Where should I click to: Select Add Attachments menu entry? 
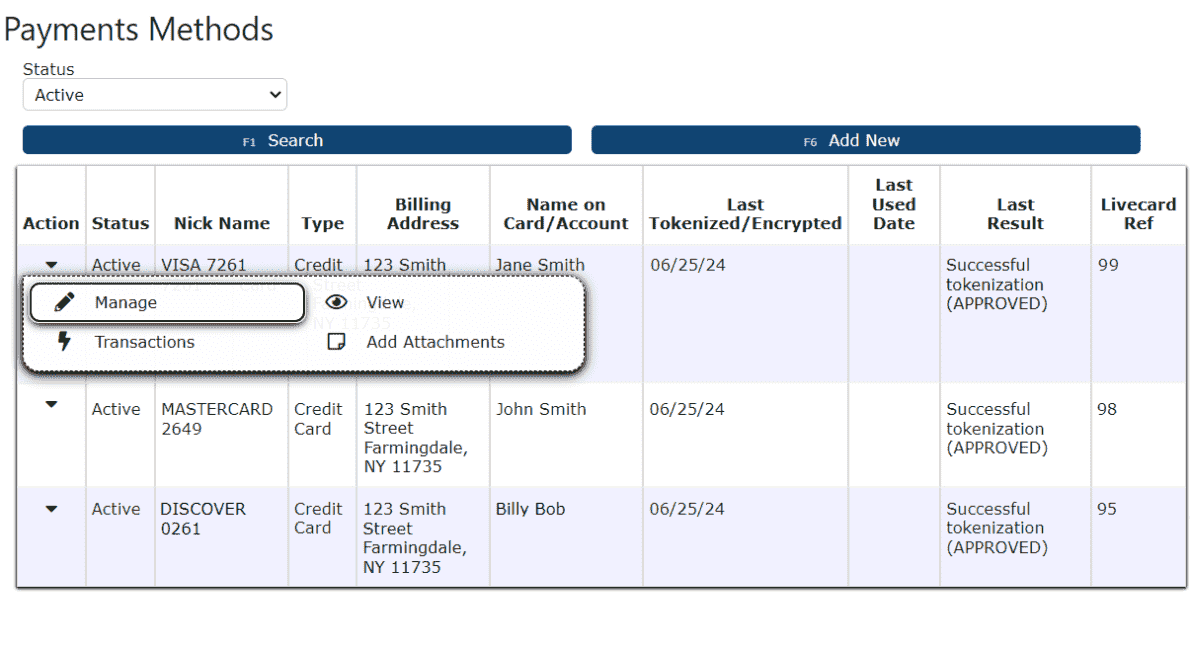(435, 342)
